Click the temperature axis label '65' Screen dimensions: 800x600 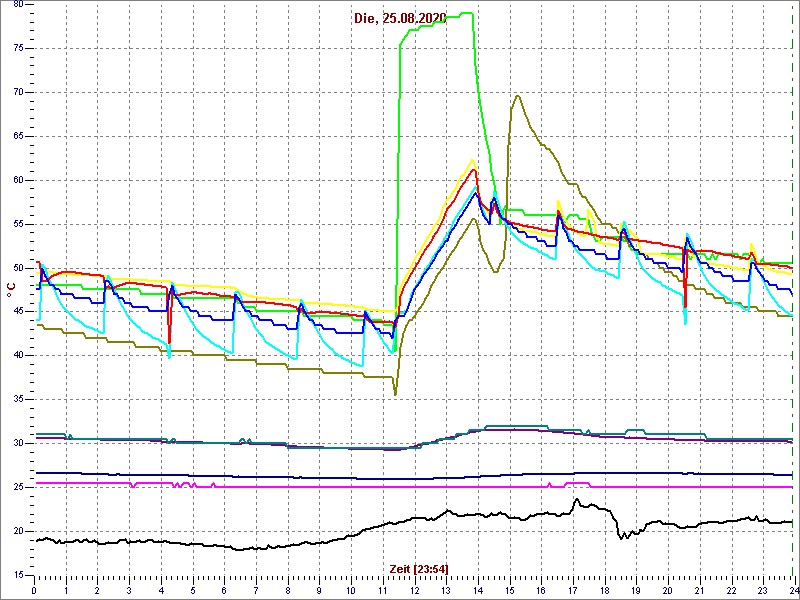click(17, 136)
